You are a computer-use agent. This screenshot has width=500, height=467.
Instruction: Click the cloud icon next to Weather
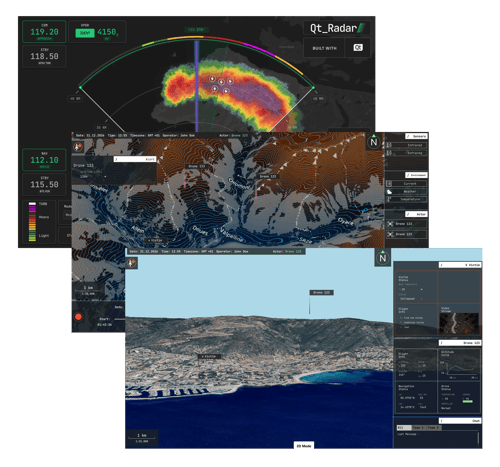389,192
